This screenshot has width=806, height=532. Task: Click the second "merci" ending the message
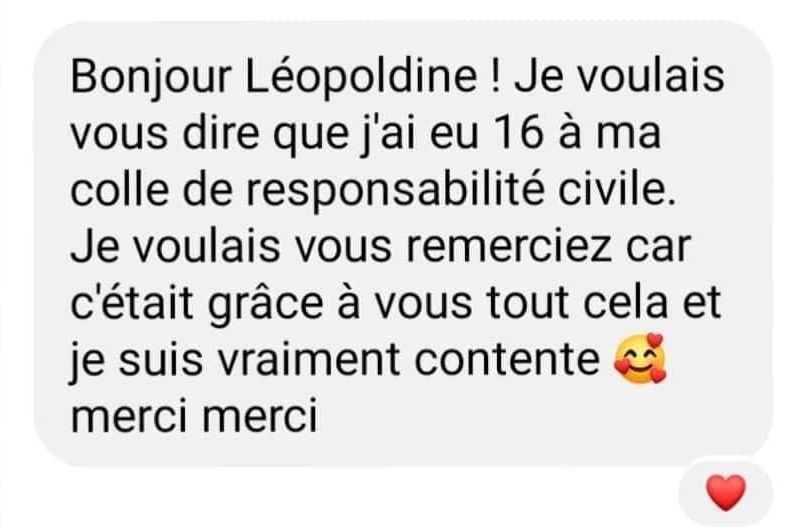pyautogui.click(x=260, y=415)
